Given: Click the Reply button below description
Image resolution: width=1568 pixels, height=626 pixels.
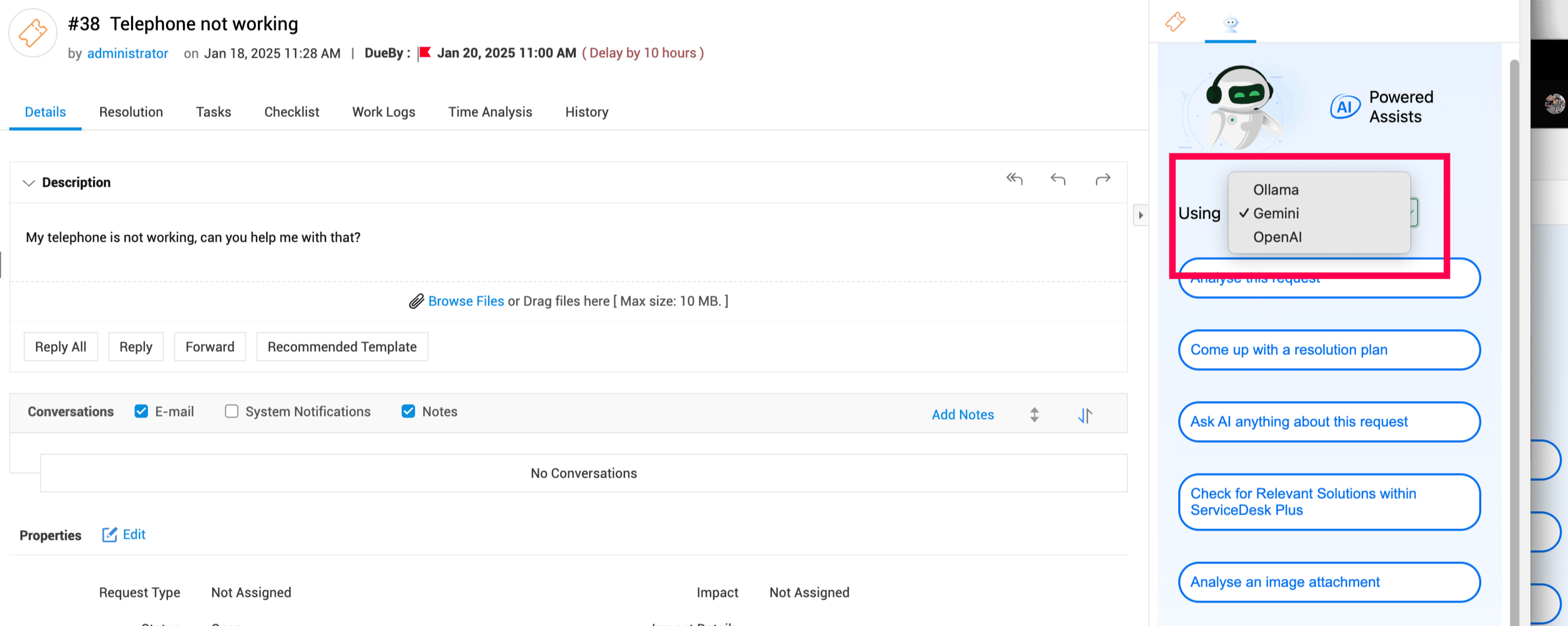Looking at the screenshot, I should (136, 346).
